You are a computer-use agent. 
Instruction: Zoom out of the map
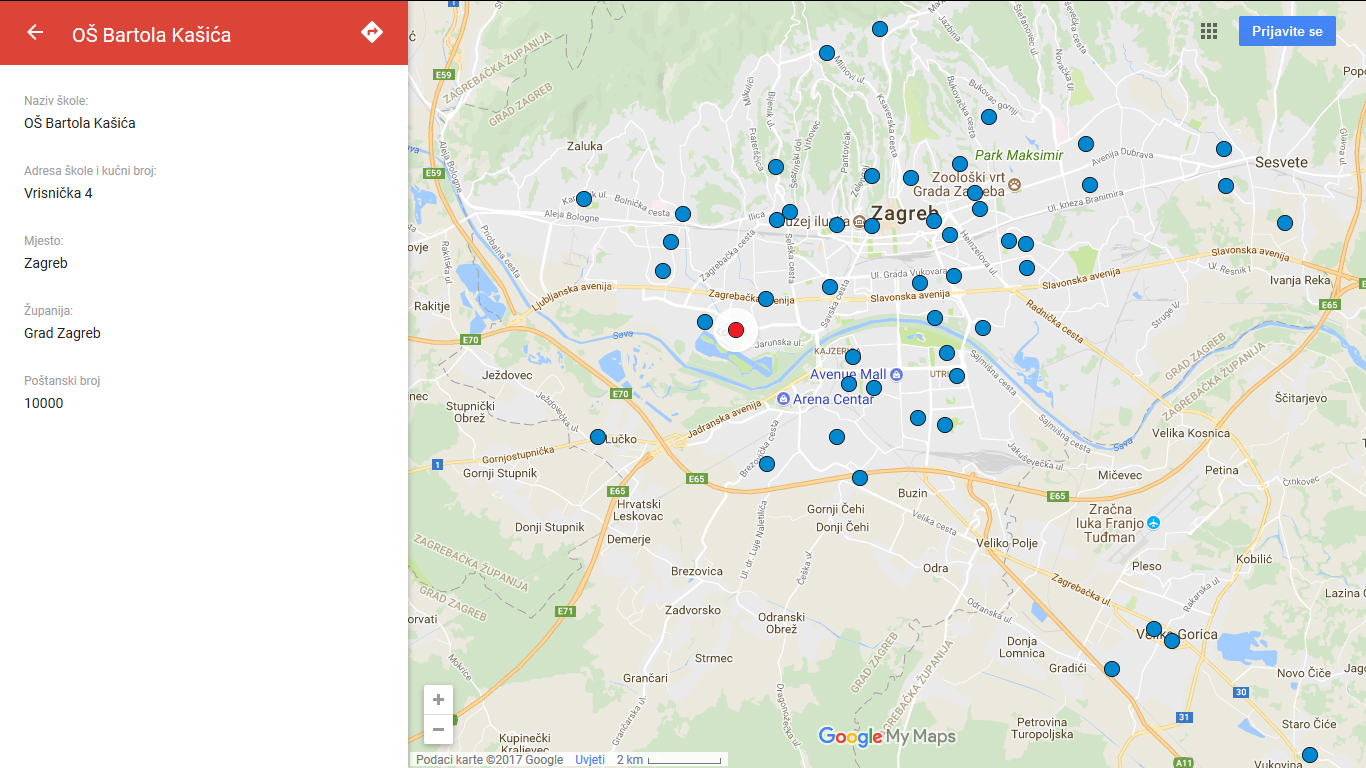[x=438, y=729]
